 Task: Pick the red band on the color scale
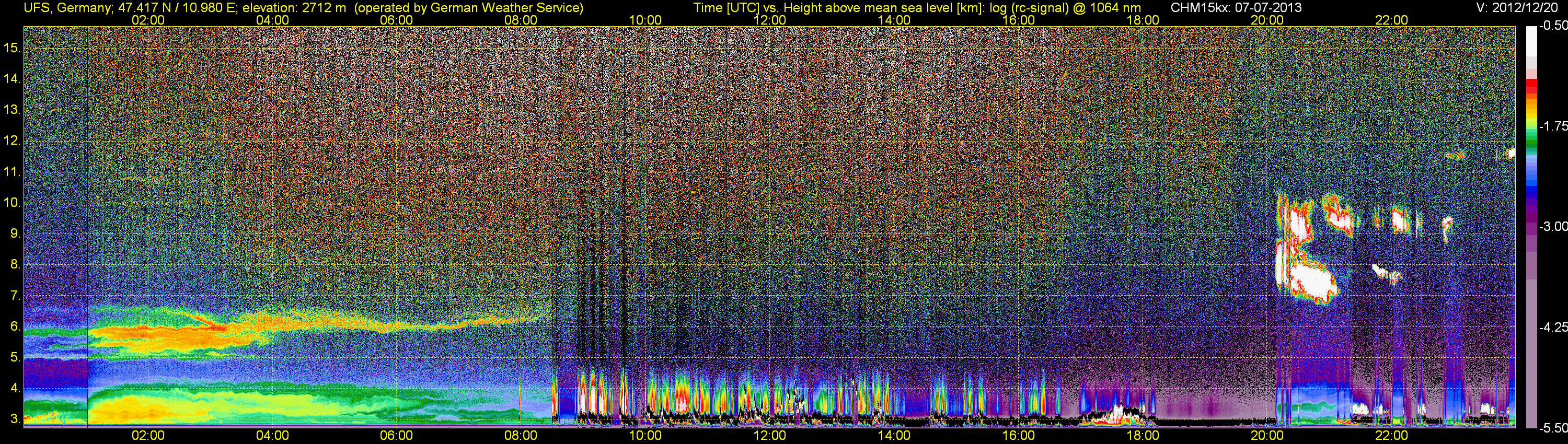click(x=1531, y=87)
